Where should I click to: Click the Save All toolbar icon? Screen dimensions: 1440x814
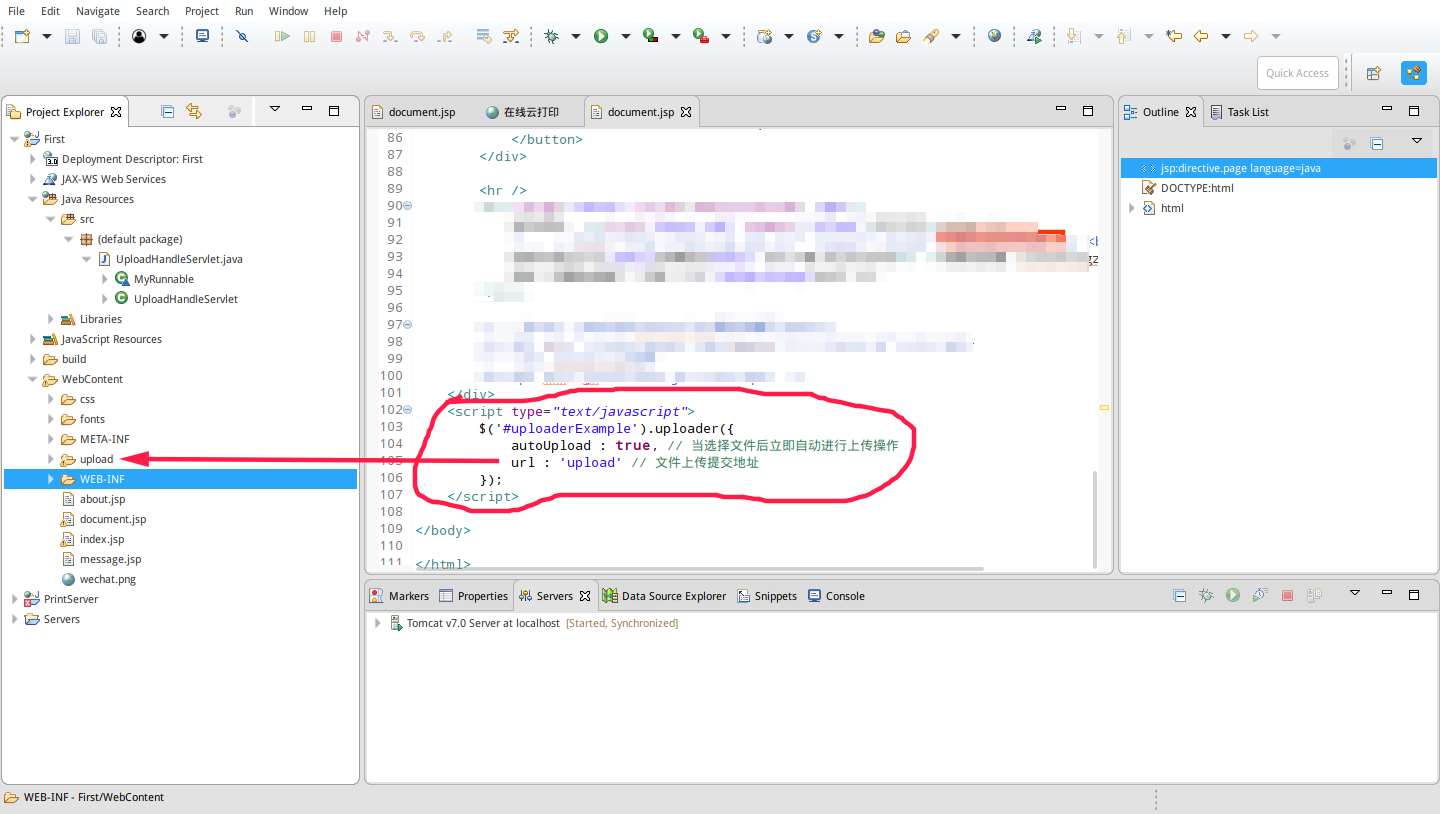(99, 36)
